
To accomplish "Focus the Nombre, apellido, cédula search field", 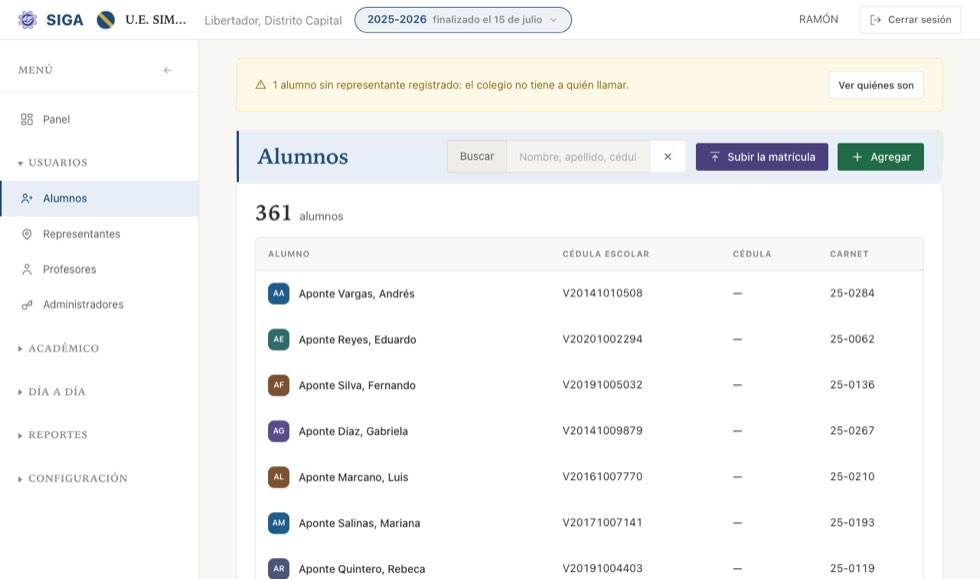I will point(578,157).
